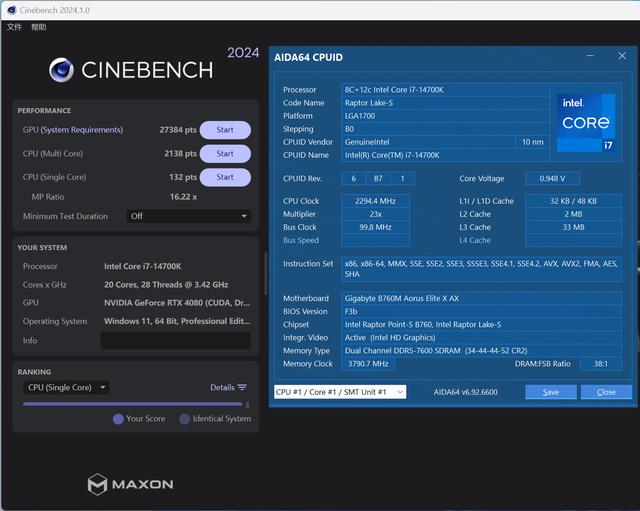Click the CPU Clock 2294.4 MHz value

375,201
